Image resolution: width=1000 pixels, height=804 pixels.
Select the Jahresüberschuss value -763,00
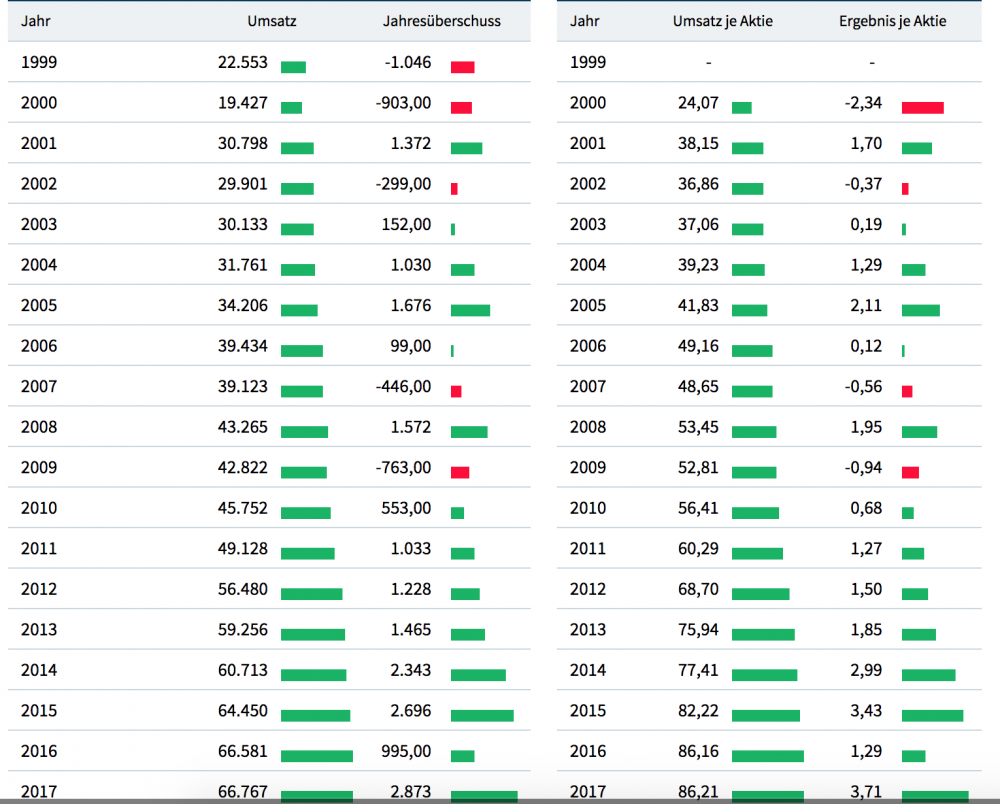click(x=408, y=468)
